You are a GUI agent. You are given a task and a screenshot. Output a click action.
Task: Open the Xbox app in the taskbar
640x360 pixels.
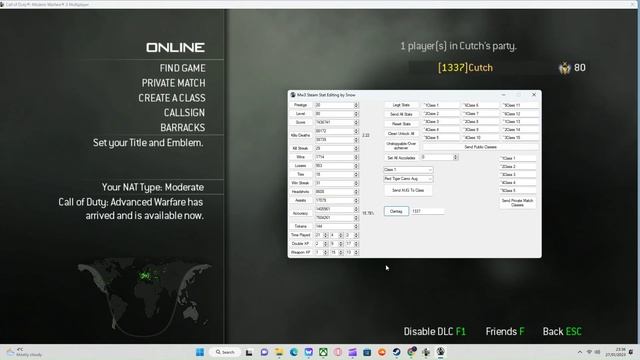[323, 352]
